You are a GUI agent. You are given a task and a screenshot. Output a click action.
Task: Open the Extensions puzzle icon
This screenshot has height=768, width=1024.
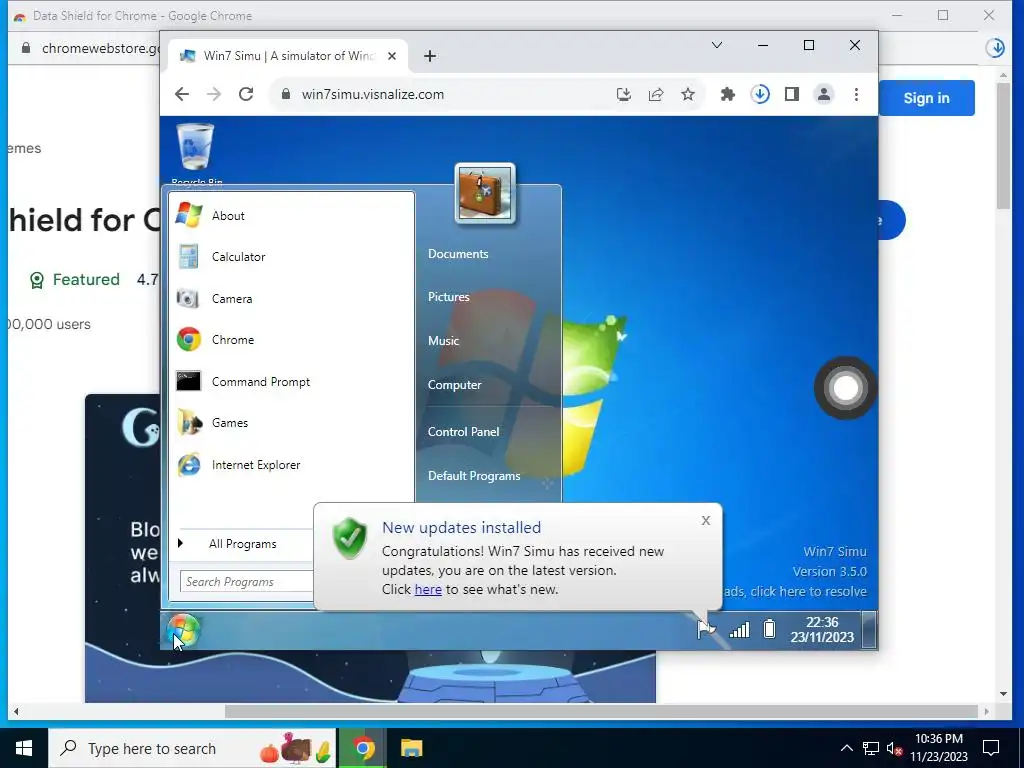click(728, 94)
